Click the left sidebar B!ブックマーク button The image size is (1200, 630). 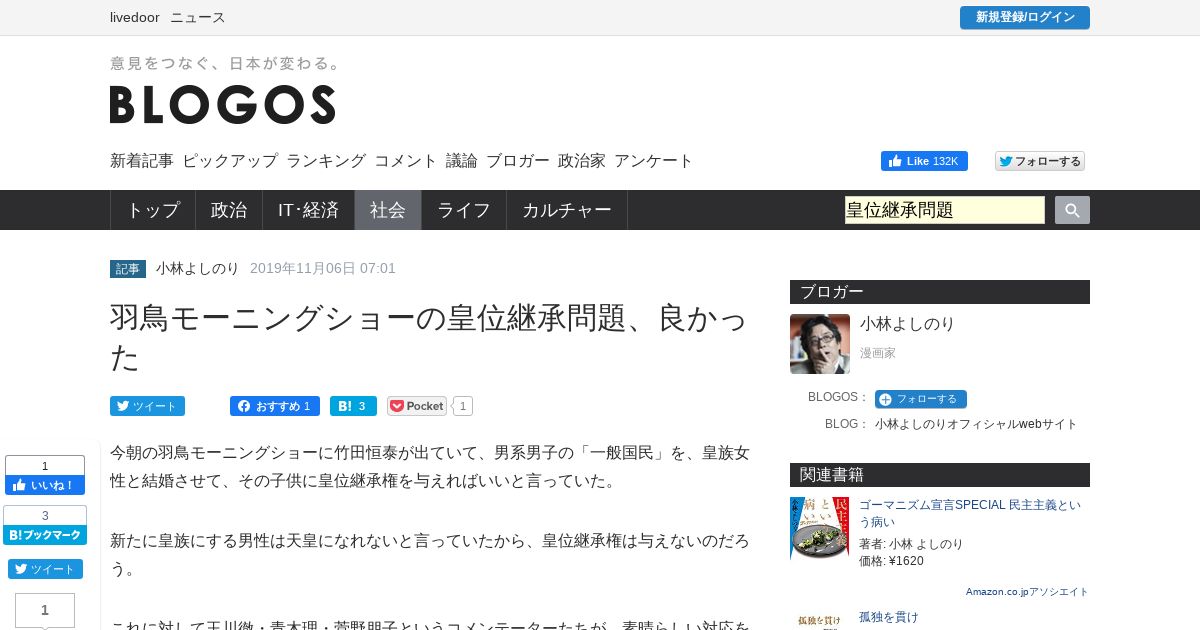[x=45, y=535]
